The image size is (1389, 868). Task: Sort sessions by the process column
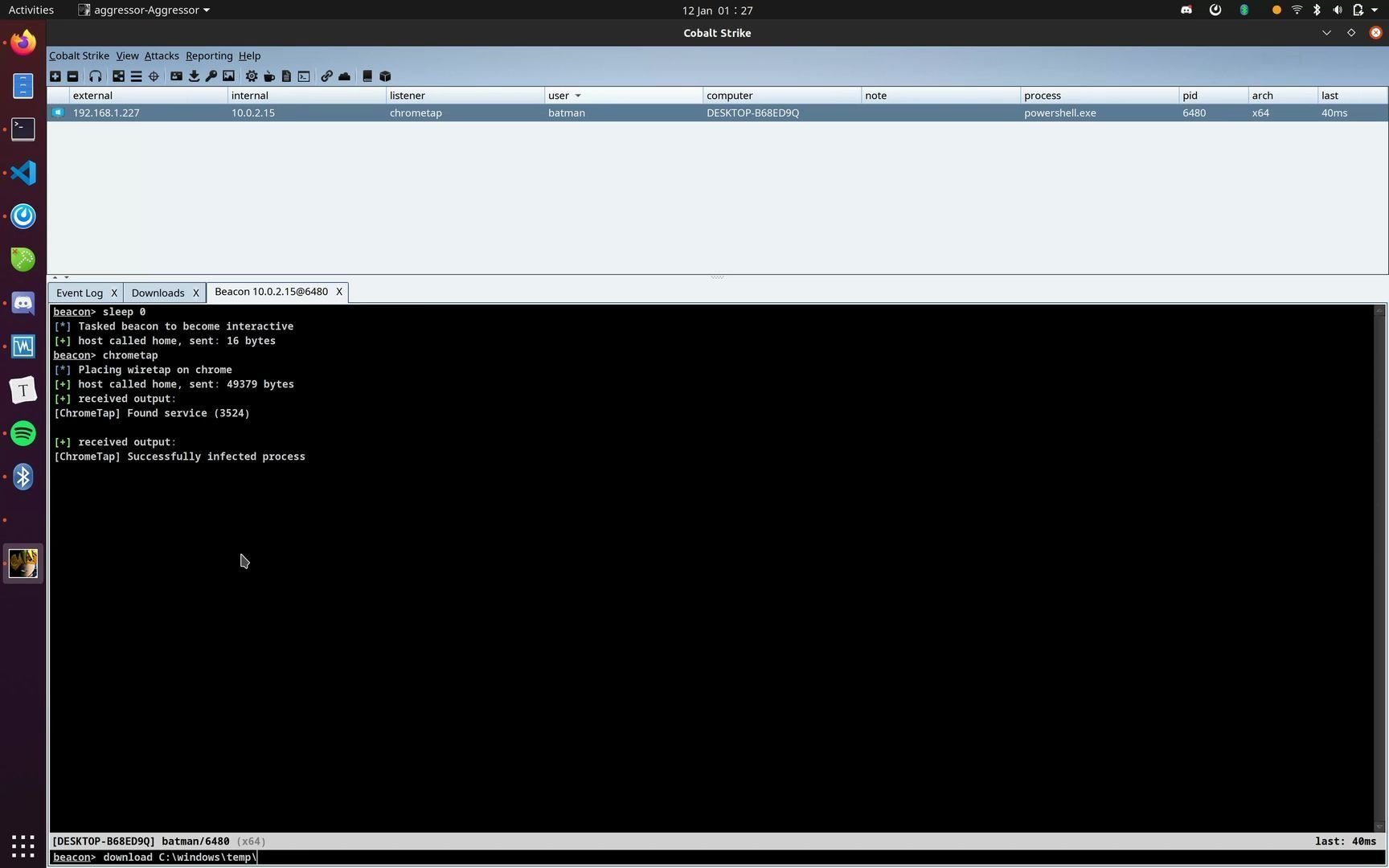click(1099, 95)
